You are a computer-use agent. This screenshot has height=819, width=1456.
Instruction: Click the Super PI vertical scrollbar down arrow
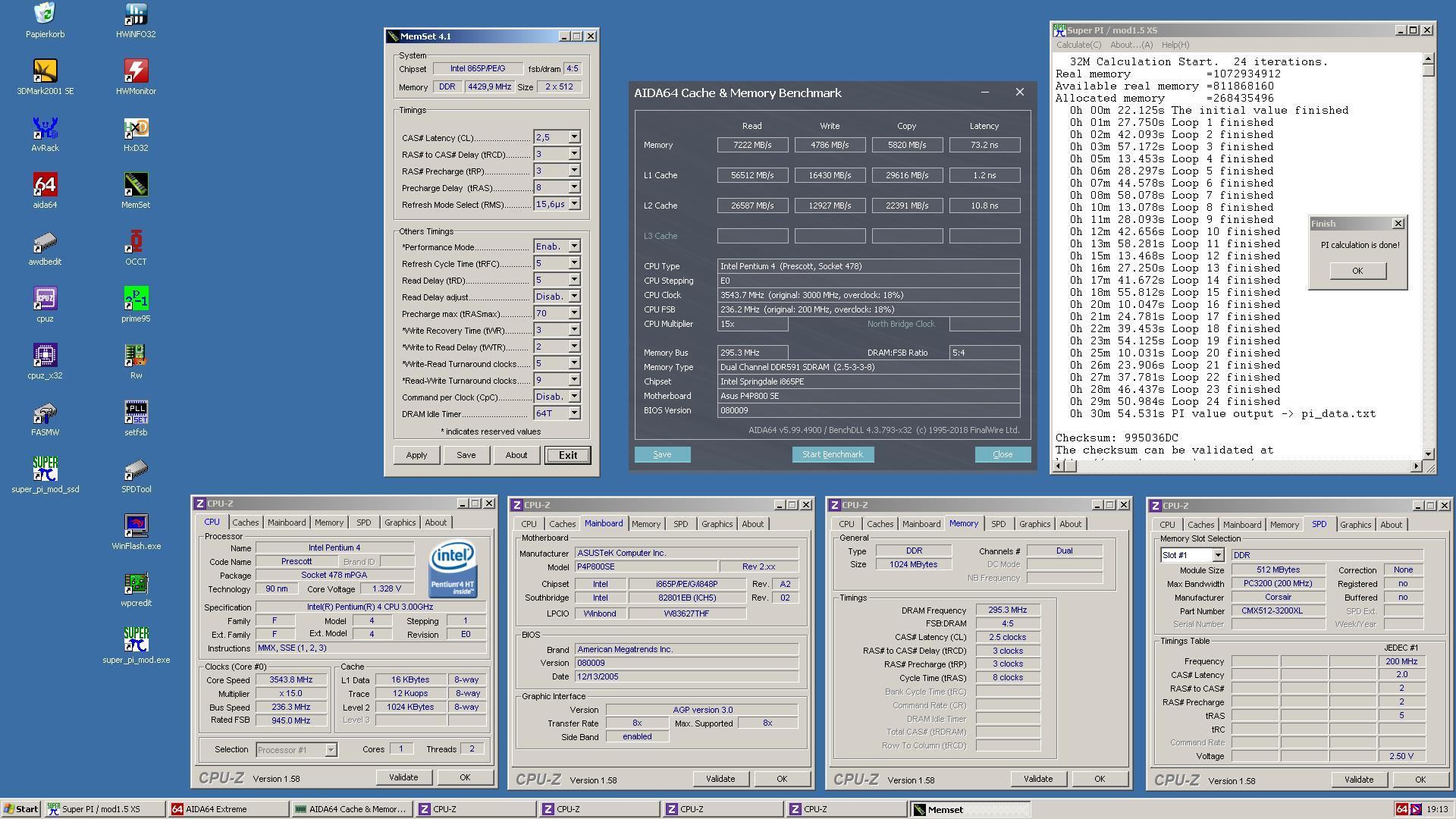tap(1428, 453)
